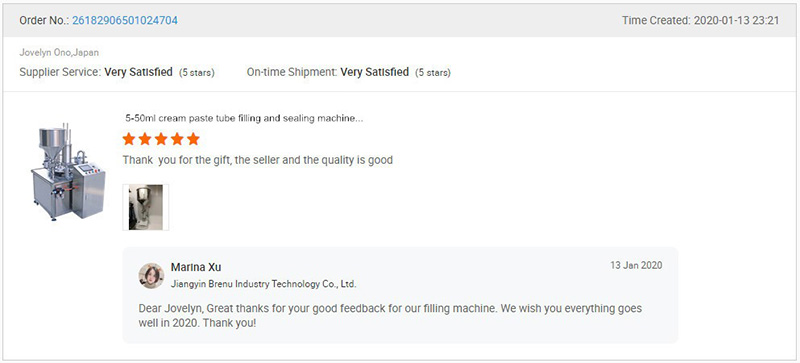Click the third orange rating star

tap(161, 139)
